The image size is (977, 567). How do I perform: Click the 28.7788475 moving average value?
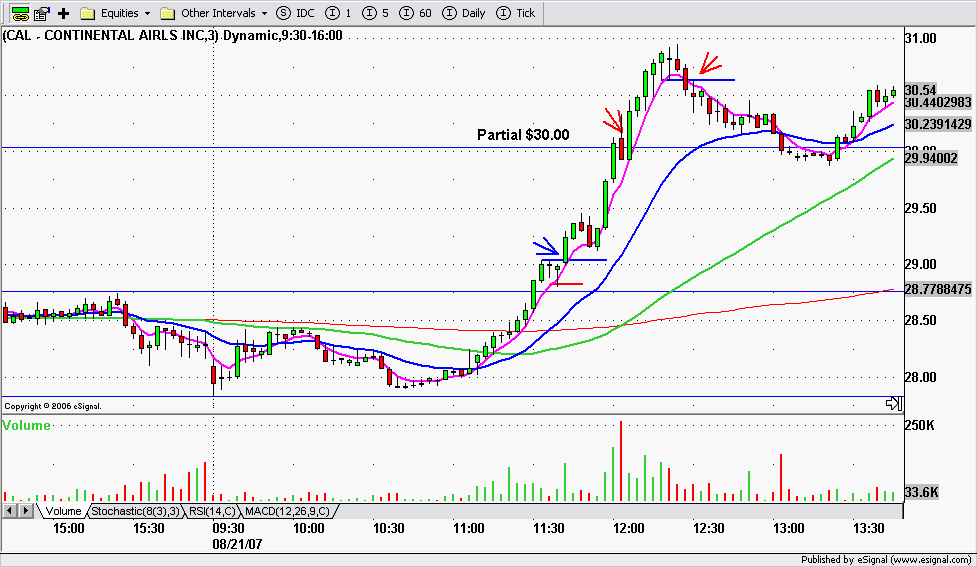coord(938,290)
